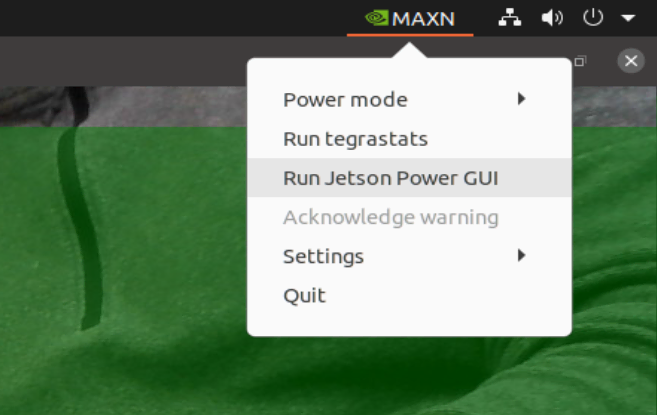Click the dark gray window title bar

(126, 61)
